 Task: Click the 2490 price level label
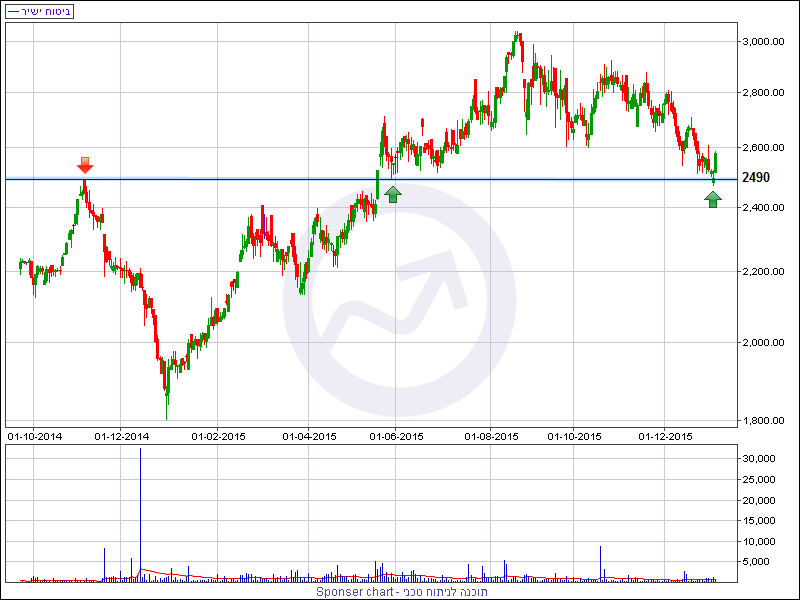point(757,178)
